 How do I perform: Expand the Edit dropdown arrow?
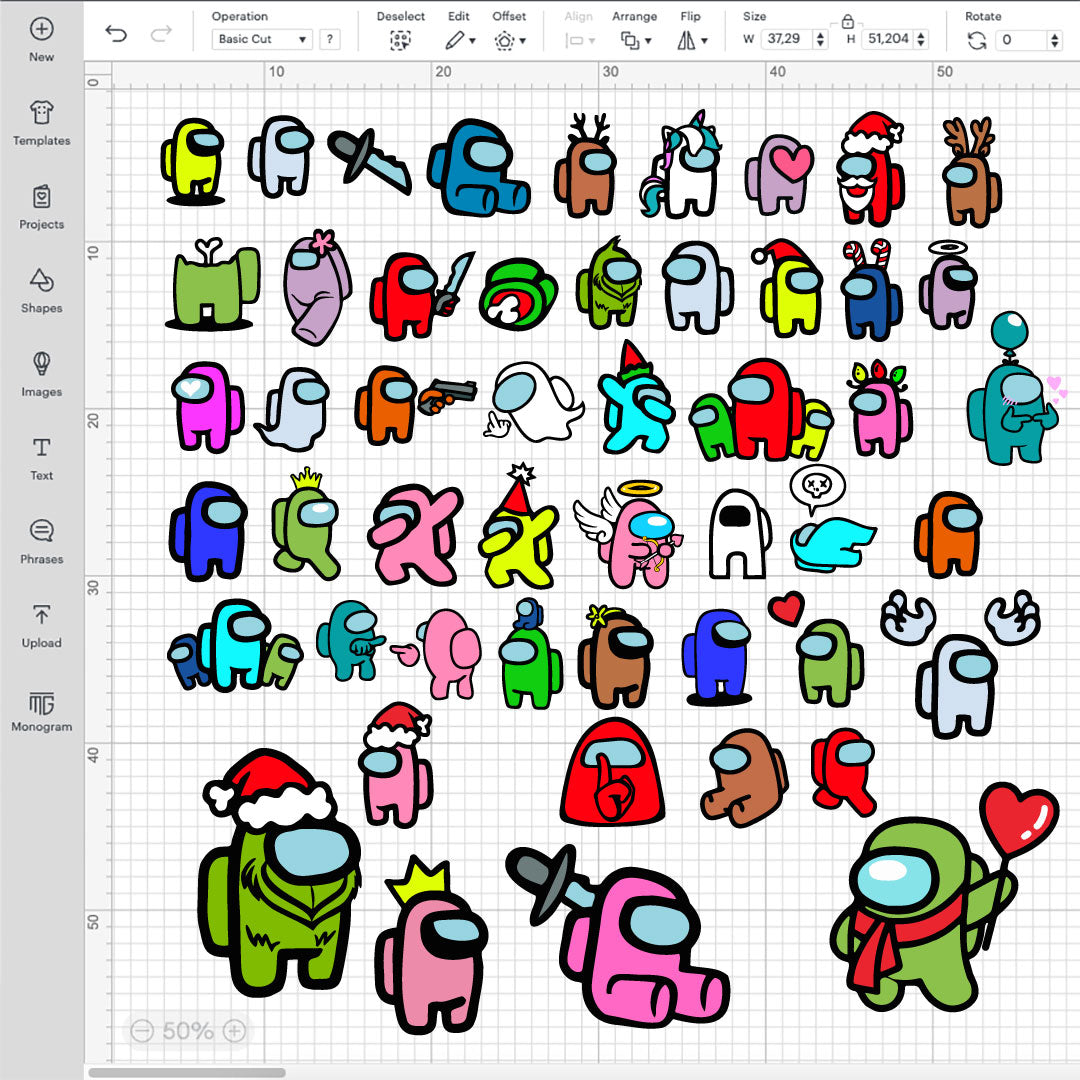click(x=472, y=41)
